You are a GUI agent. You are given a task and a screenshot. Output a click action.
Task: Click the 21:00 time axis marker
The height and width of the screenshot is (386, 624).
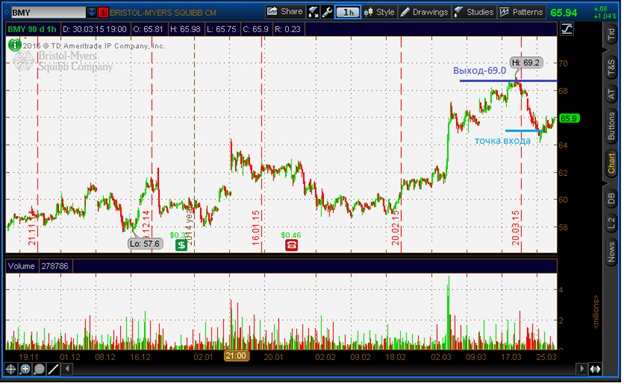236,356
